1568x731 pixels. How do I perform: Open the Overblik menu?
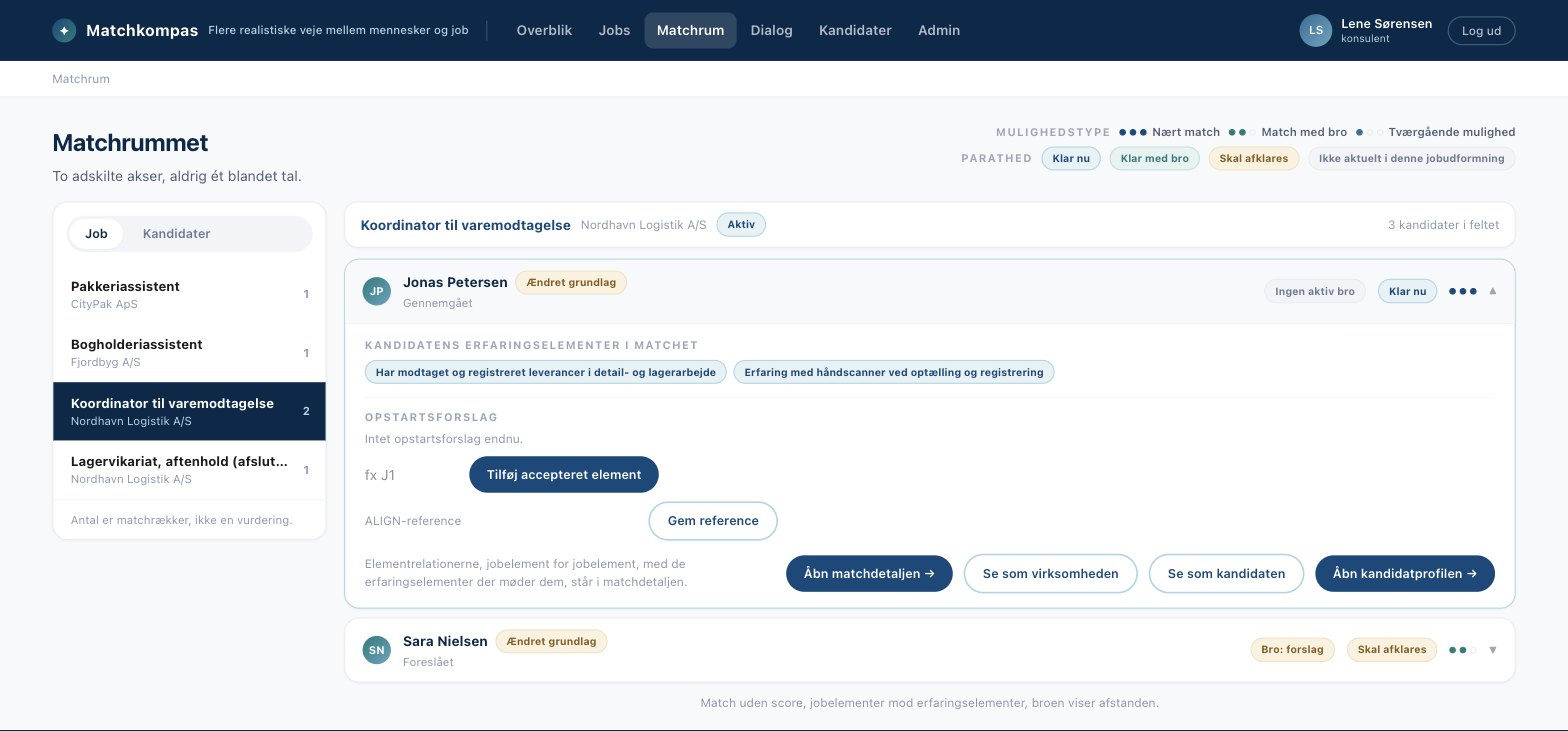pyautogui.click(x=544, y=30)
